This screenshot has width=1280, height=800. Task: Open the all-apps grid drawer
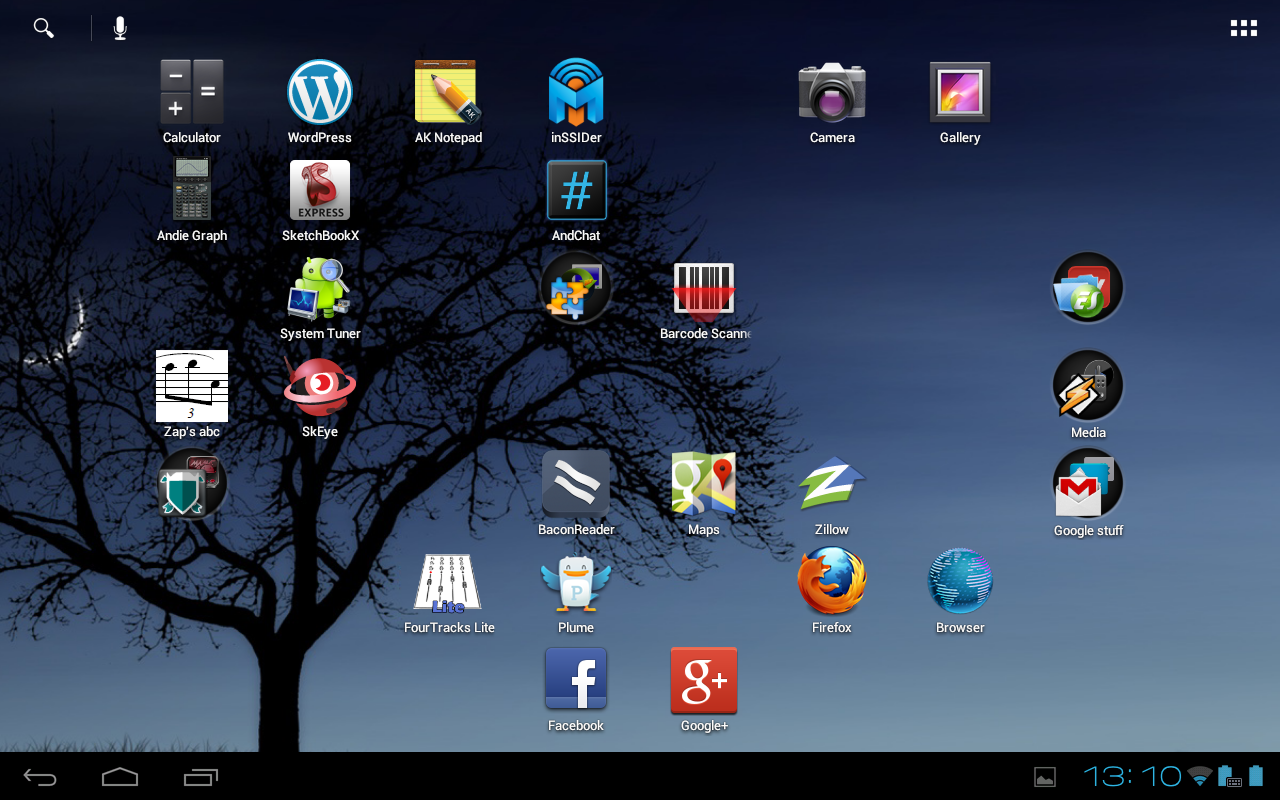(x=1243, y=28)
